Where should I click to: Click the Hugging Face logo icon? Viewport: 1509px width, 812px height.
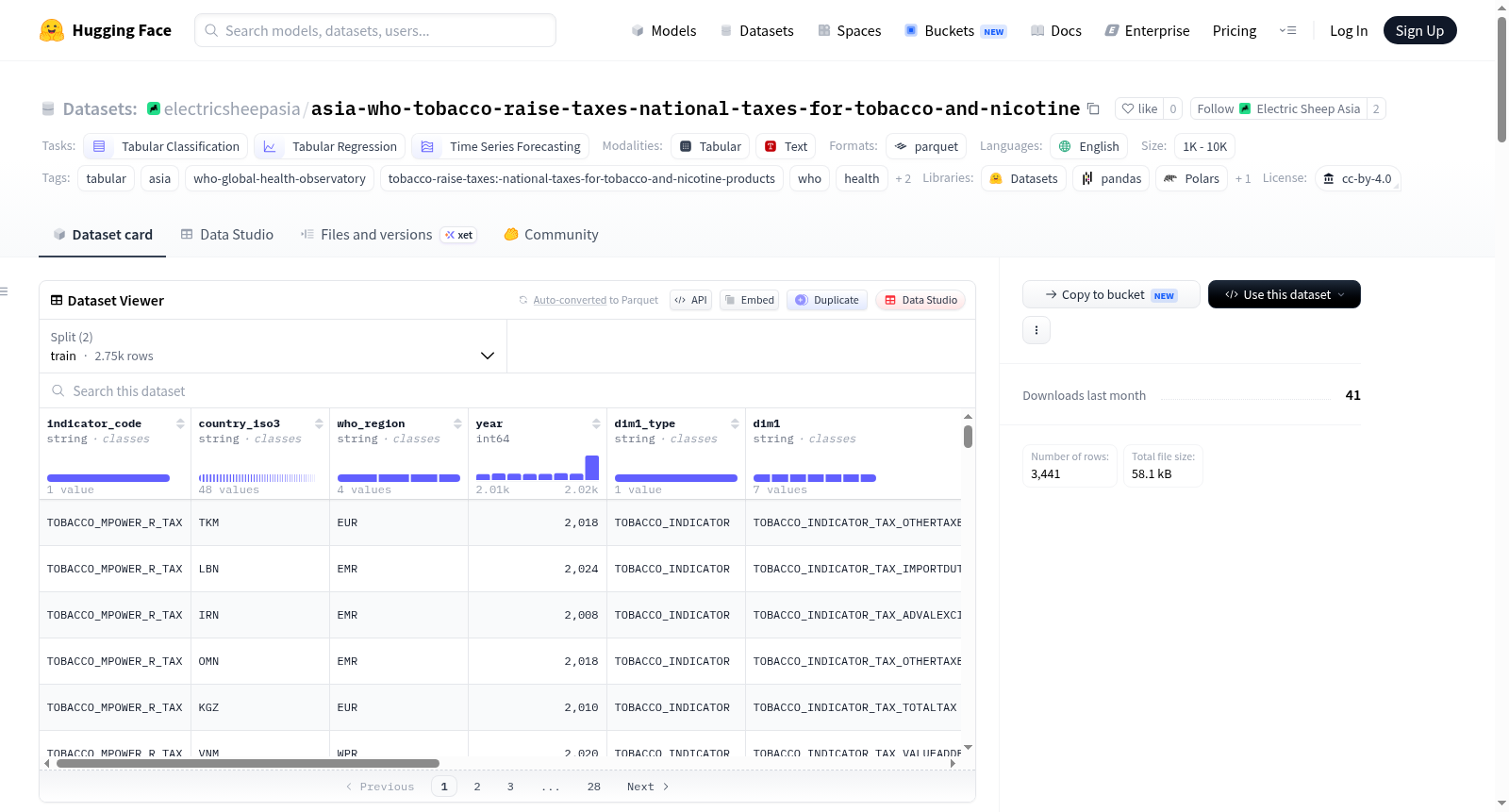click(52, 30)
